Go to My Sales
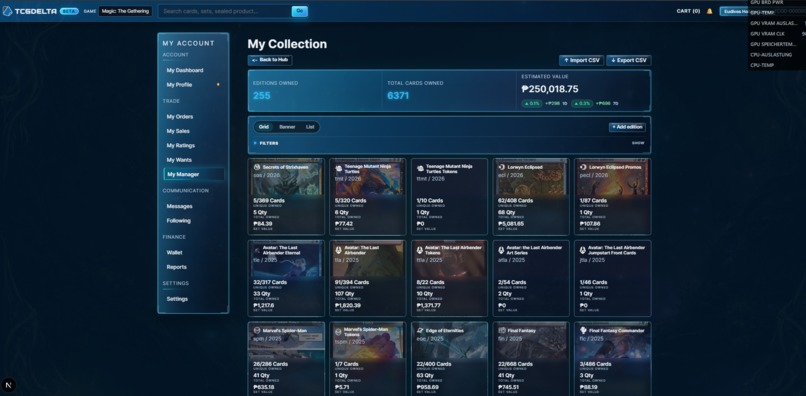The image size is (806, 396). point(178,131)
